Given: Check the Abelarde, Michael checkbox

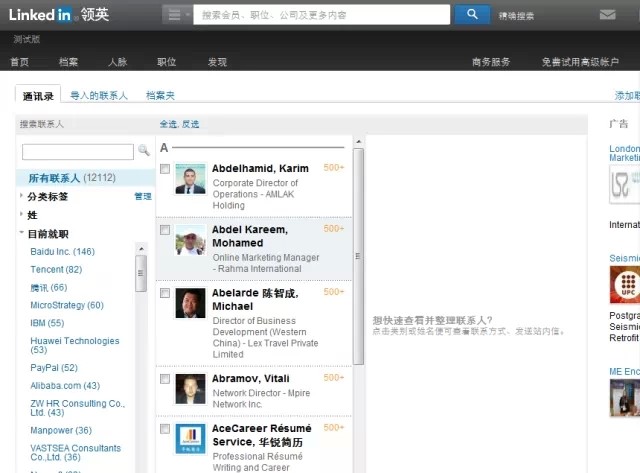Looking at the screenshot, I should [165, 293].
